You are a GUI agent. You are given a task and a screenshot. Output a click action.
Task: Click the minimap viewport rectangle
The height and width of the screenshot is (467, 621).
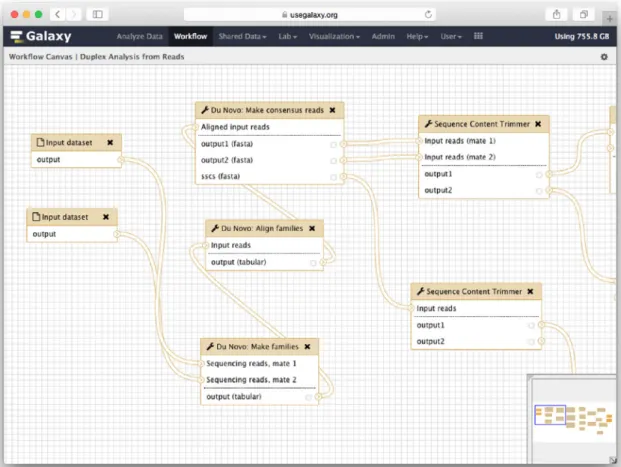coord(550,415)
